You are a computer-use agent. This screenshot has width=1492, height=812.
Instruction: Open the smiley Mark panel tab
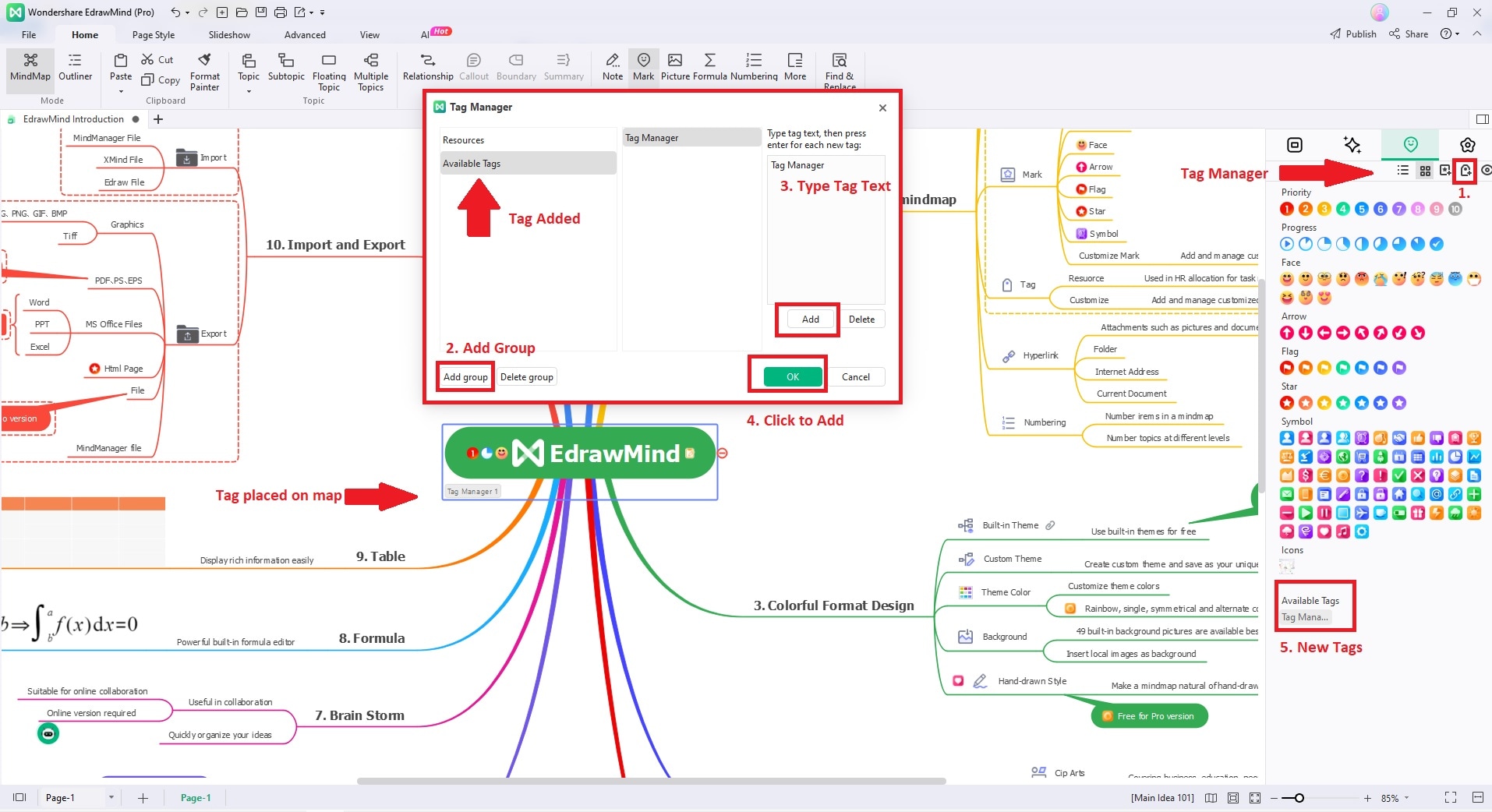click(1410, 144)
